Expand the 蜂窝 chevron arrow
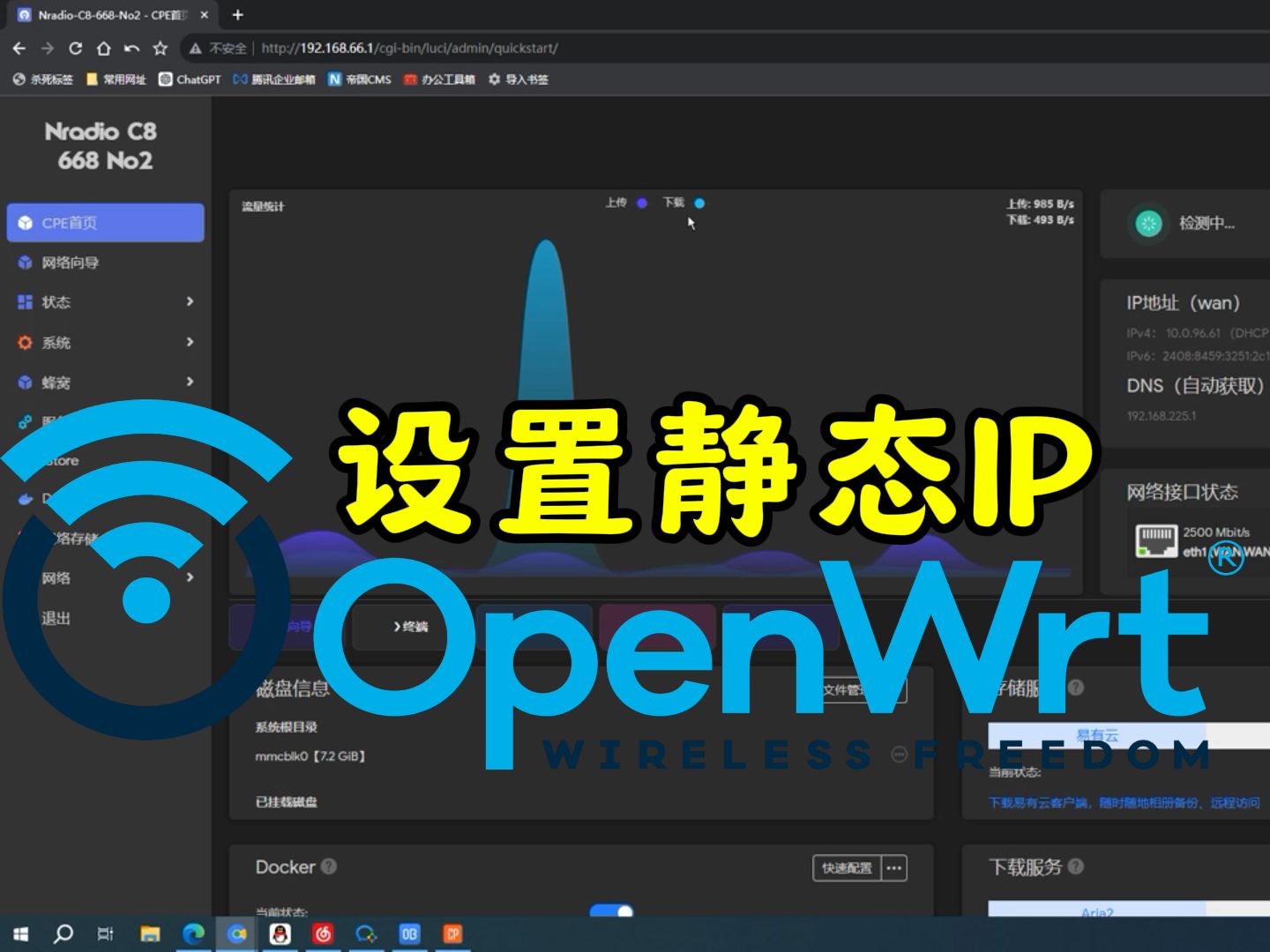 click(x=190, y=381)
